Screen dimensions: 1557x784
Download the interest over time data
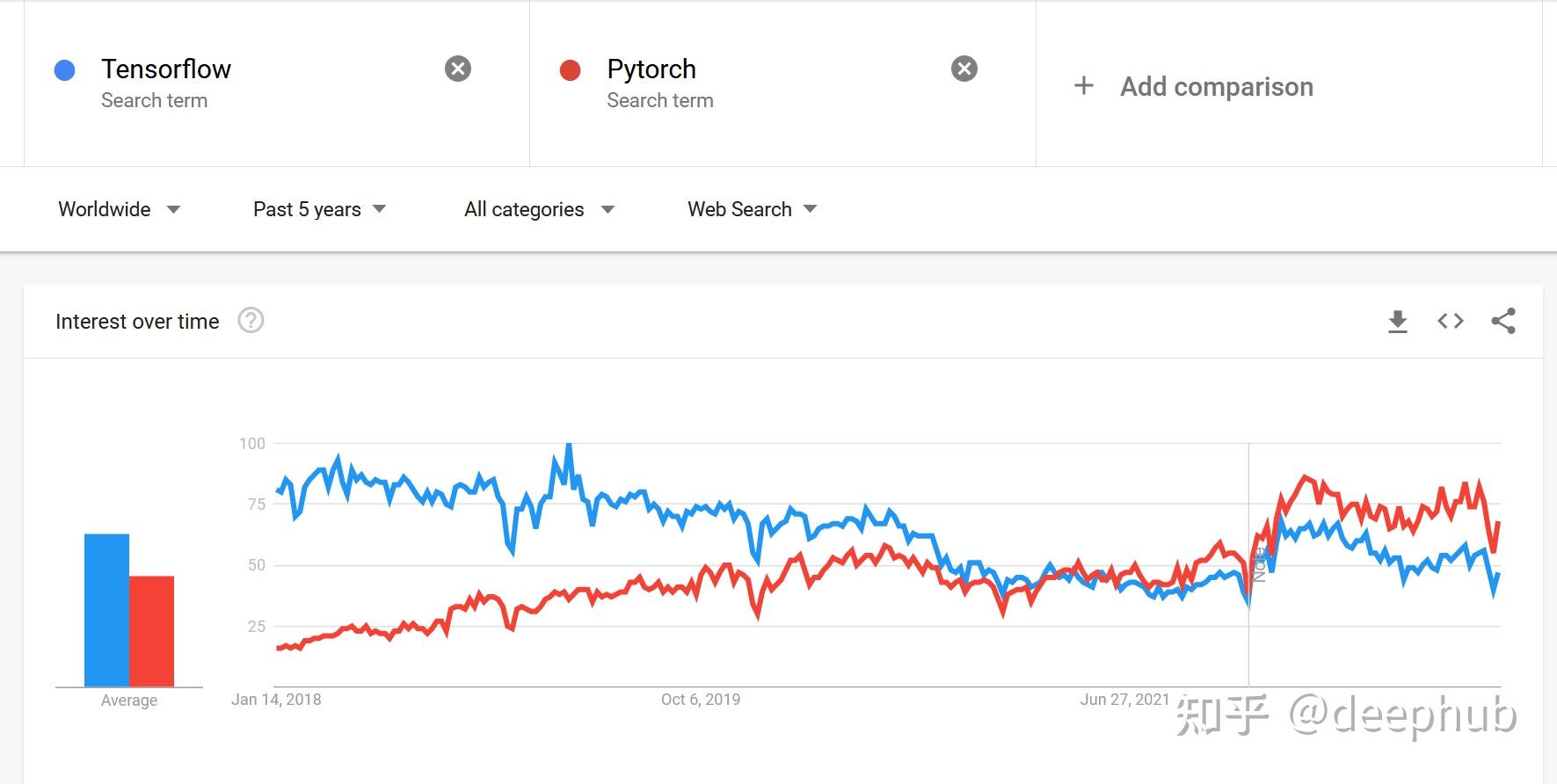coord(1397,322)
